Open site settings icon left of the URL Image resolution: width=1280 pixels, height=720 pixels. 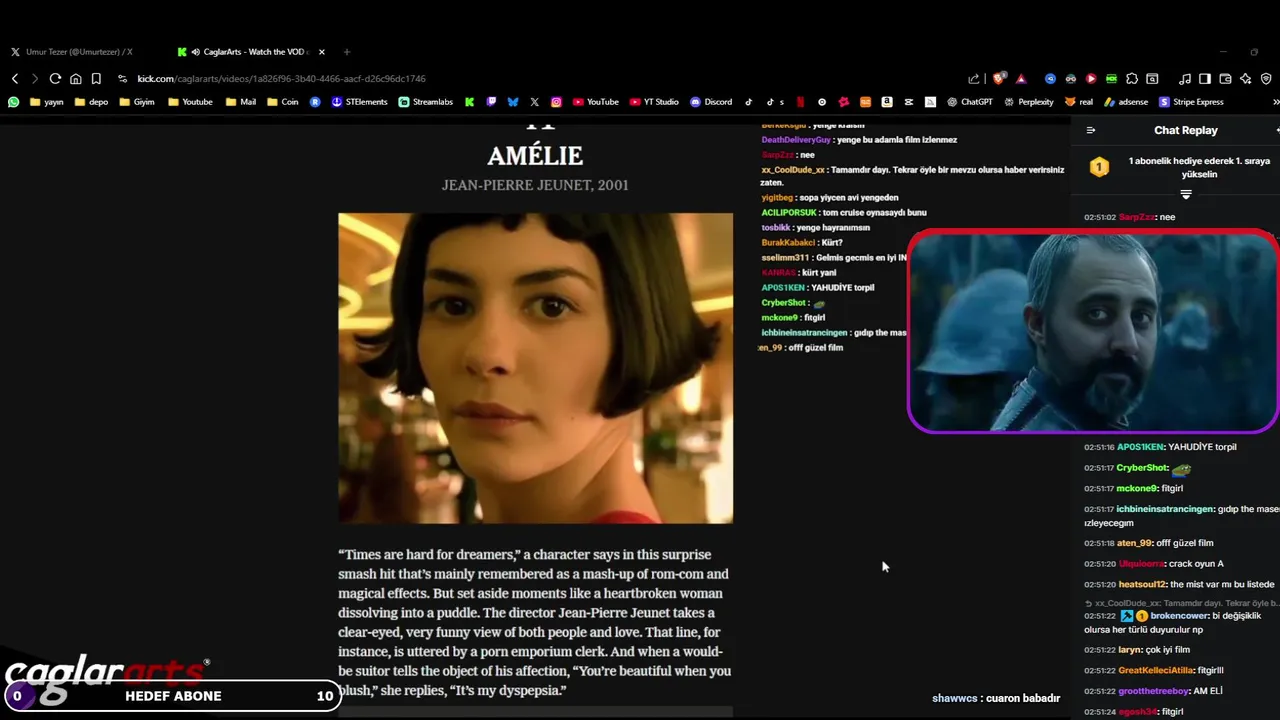point(122,79)
